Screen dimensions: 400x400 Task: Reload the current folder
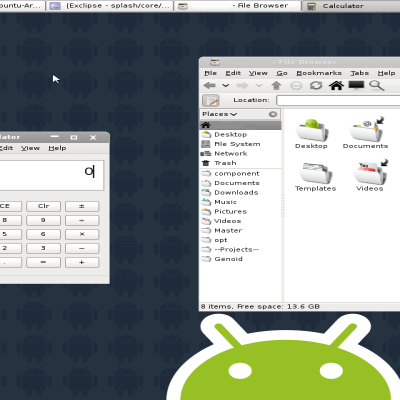click(x=316, y=86)
